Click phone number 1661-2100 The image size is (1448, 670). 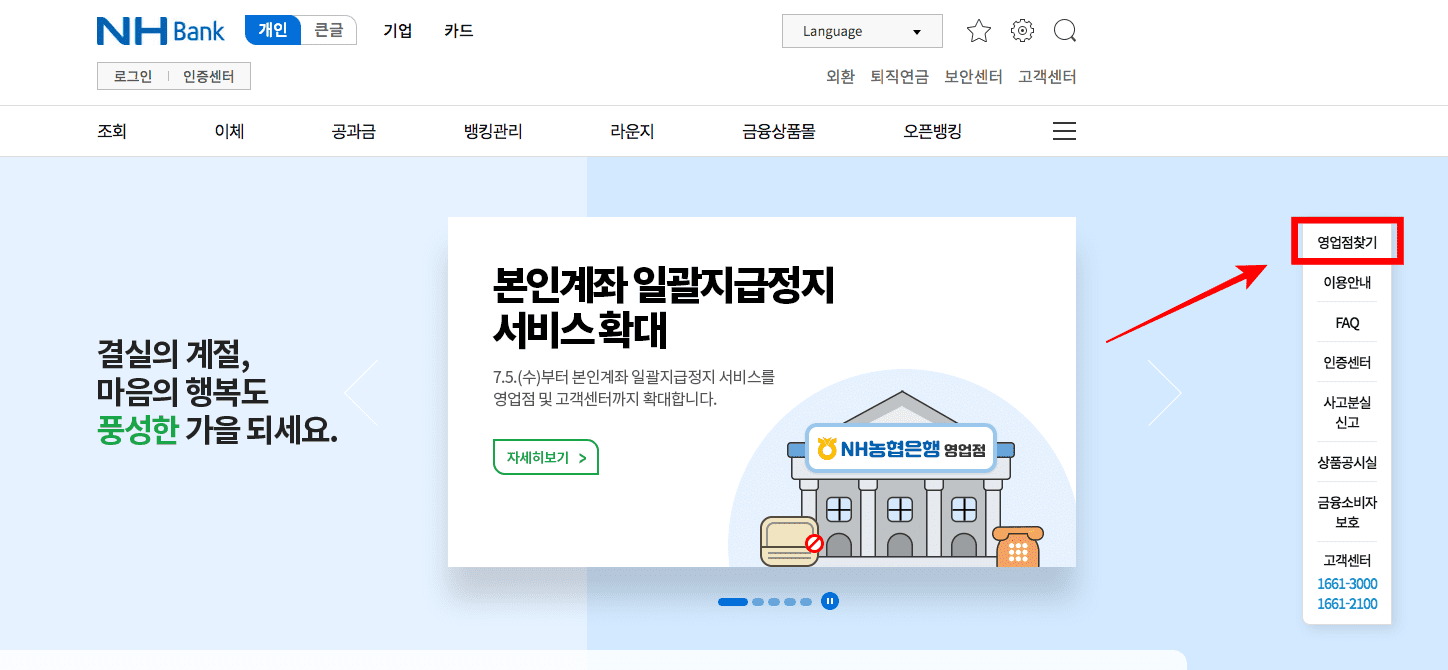pyautogui.click(x=1347, y=604)
